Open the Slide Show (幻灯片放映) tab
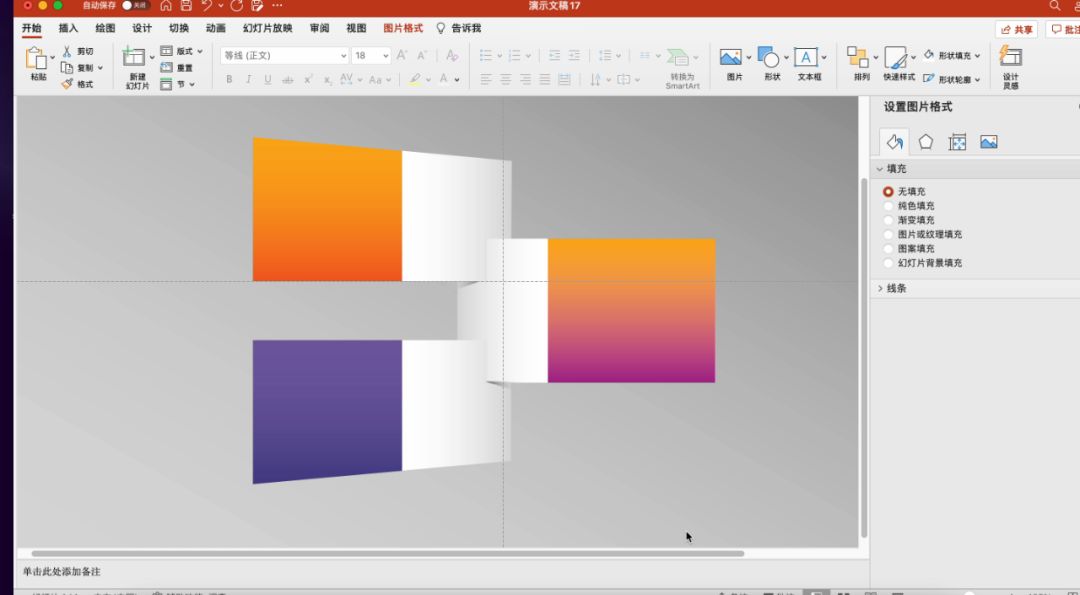Image resolution: width=1080 pixels, height=595 pixels. [267, 28]
